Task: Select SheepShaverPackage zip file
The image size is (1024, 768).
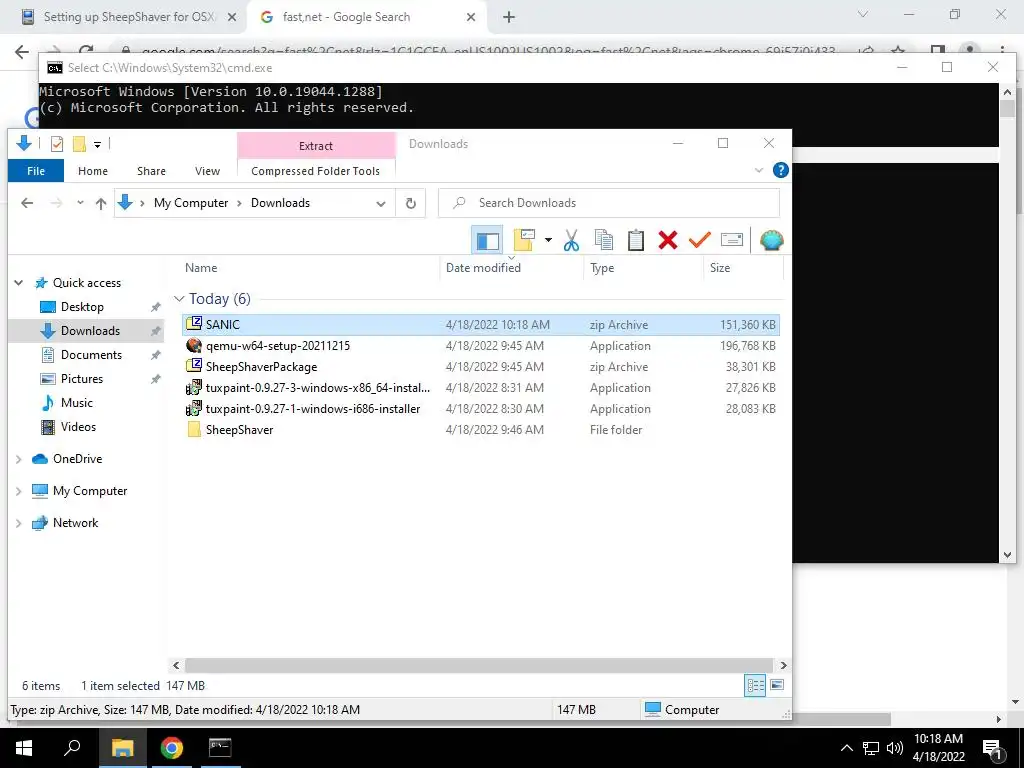Action: 481,367
